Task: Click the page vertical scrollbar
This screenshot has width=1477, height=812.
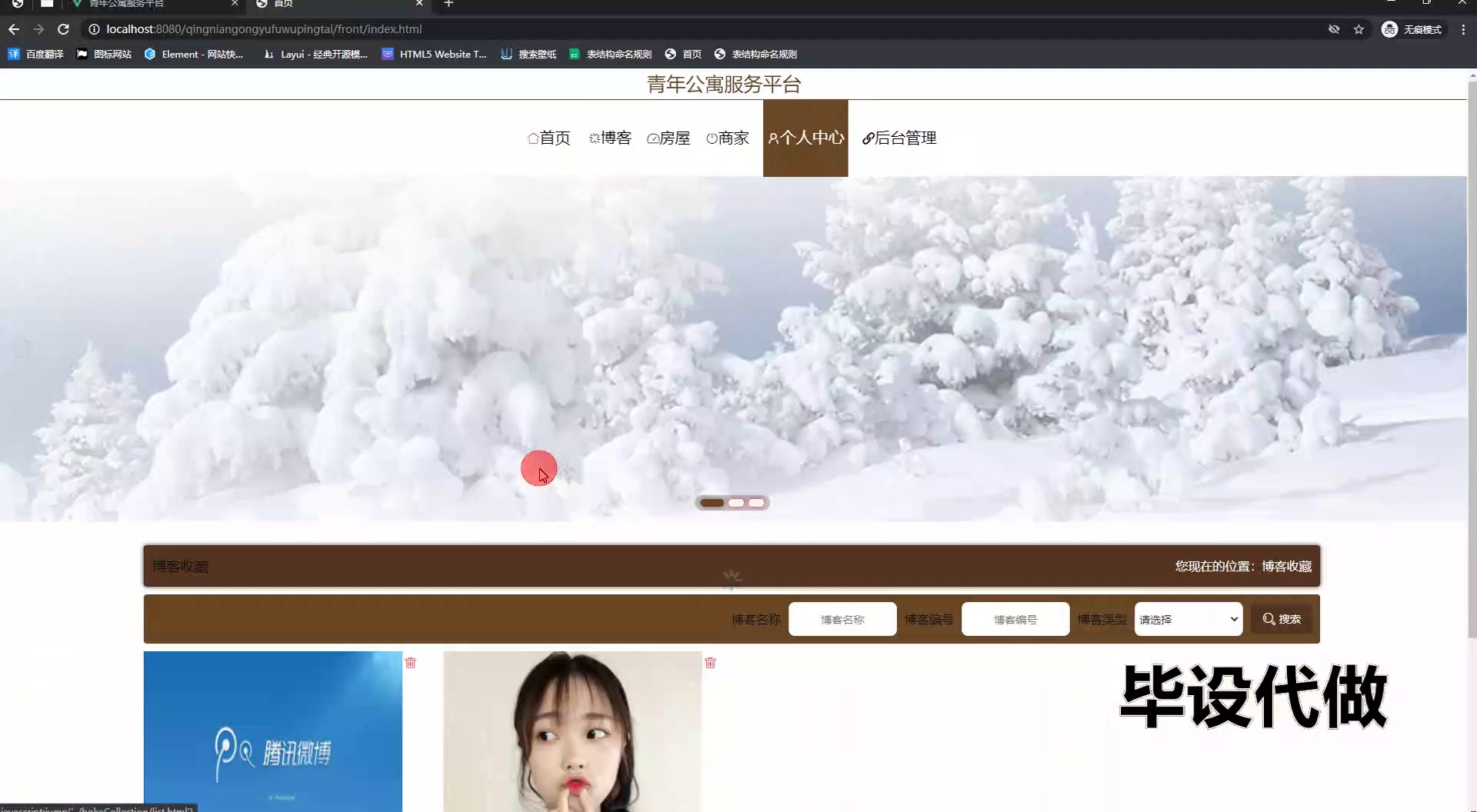Action: click(x=1472, y=358)
